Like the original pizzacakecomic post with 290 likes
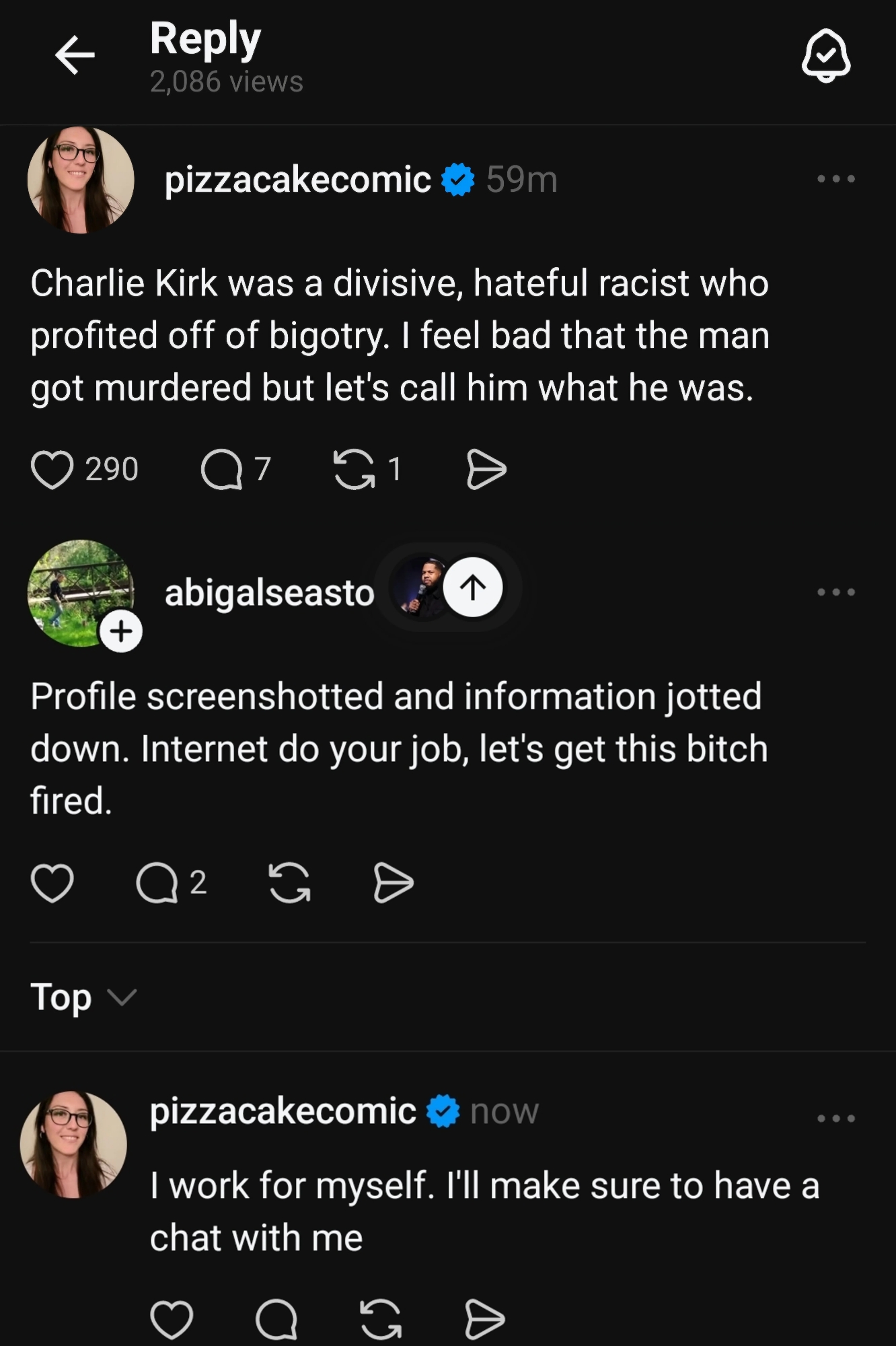The height and width of the screenshot is (1346, 896). pyautogui.click(x=52, y=469)
